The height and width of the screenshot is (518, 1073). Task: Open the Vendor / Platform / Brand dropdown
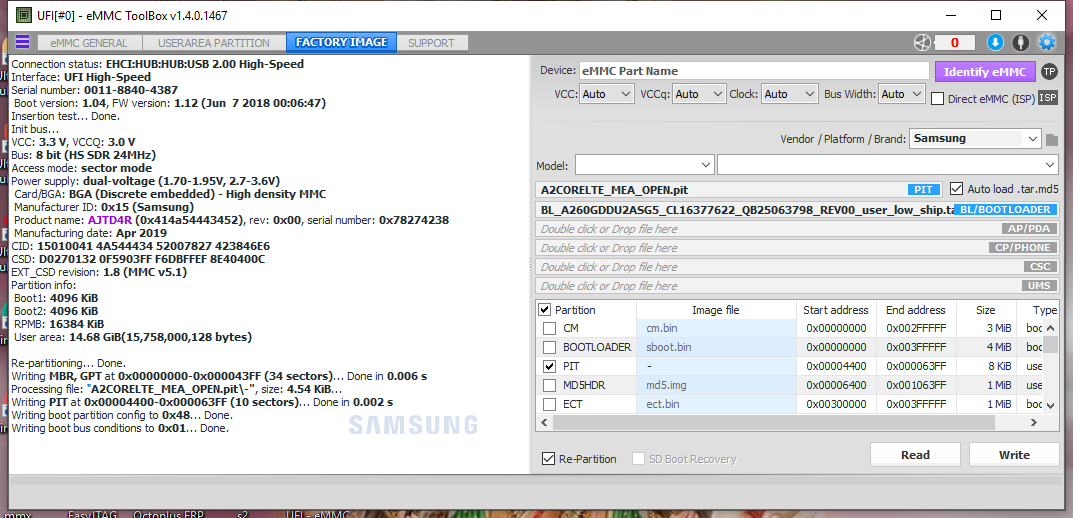pyautogui.click(x=975, y=138)
